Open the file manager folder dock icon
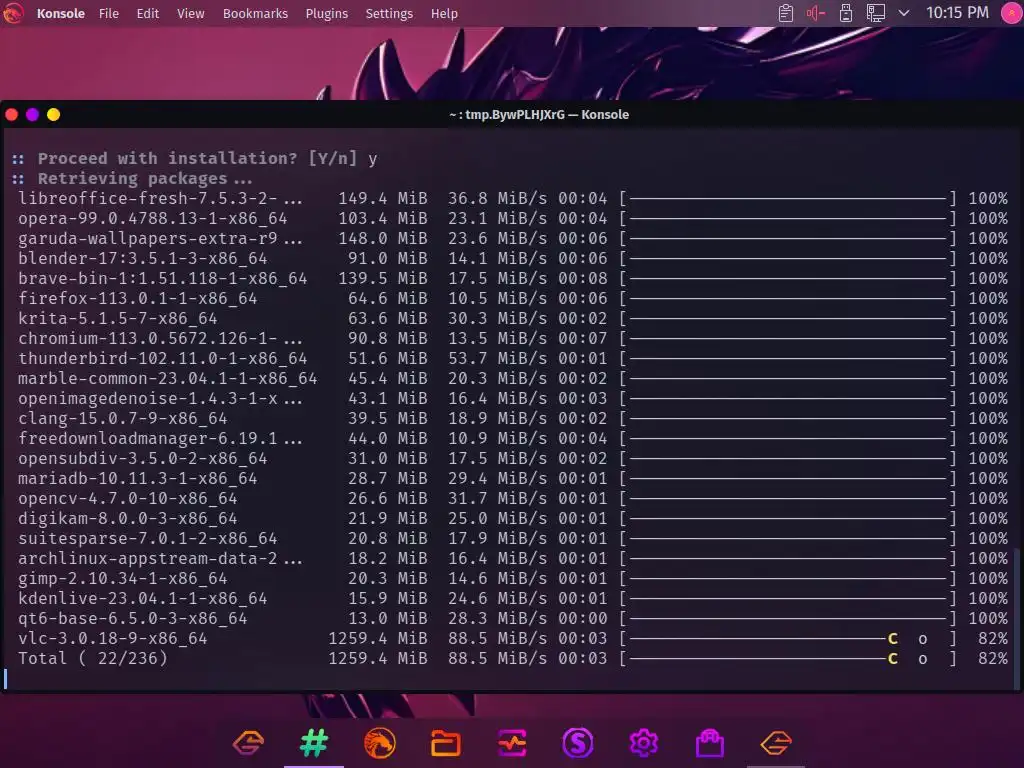Viewport: 1024px width, 768px height. click(x=446, y=743)
